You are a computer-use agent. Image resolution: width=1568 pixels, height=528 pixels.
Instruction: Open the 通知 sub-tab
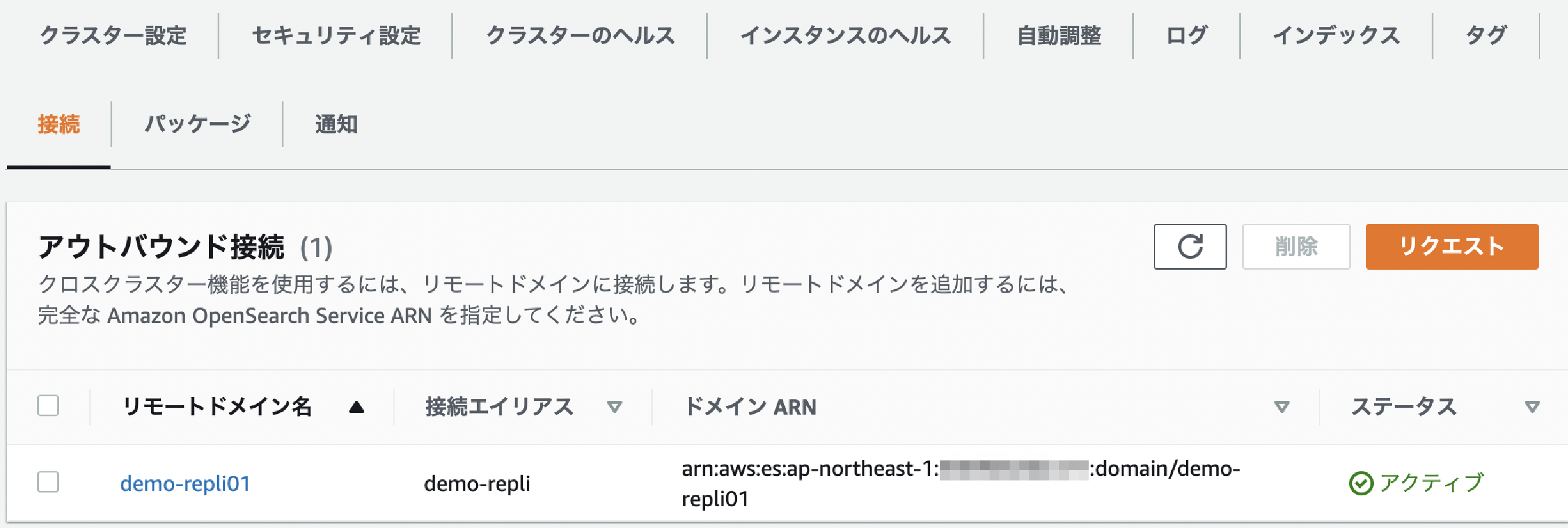[336, 124]
